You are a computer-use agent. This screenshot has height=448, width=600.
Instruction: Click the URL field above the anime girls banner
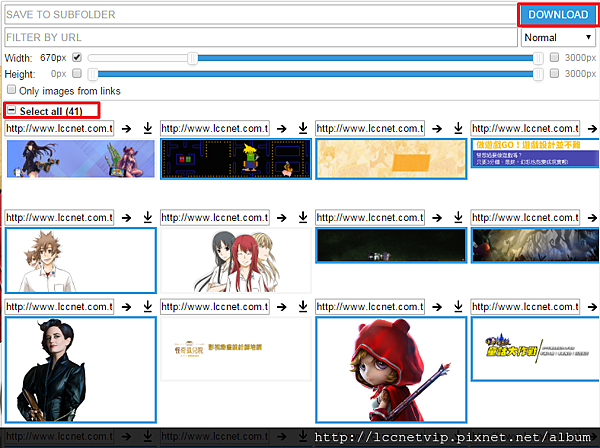tap(59, 128)
